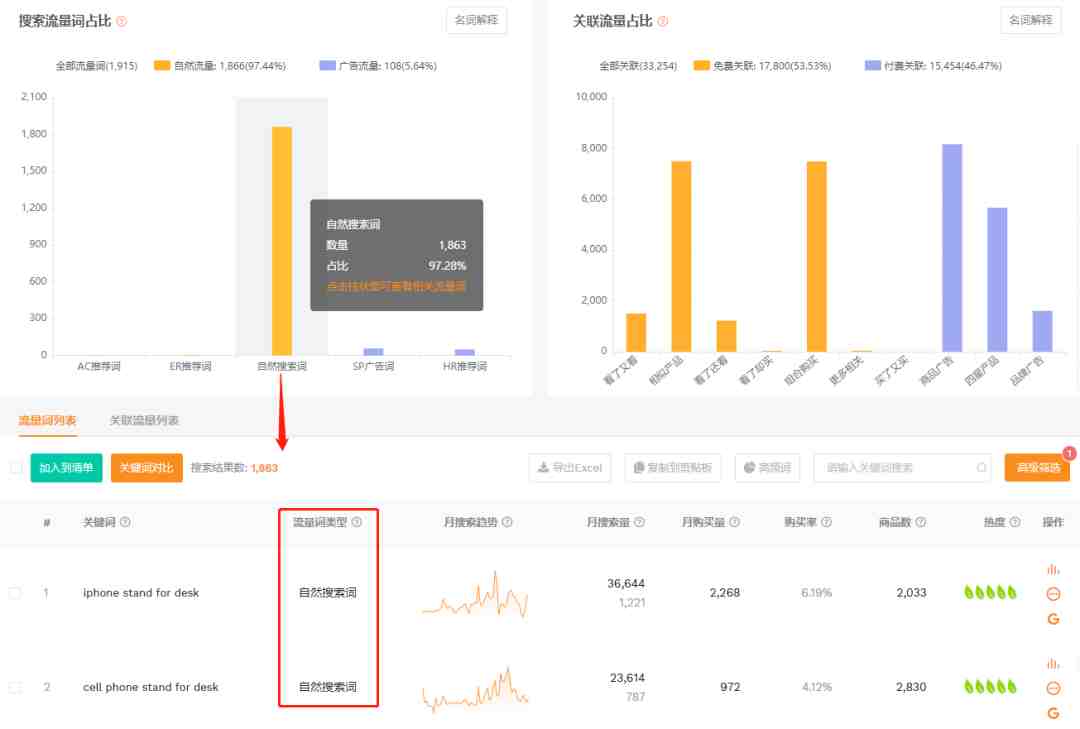Open bar chart icon for cell phone stand for desk

point(1053,664)
